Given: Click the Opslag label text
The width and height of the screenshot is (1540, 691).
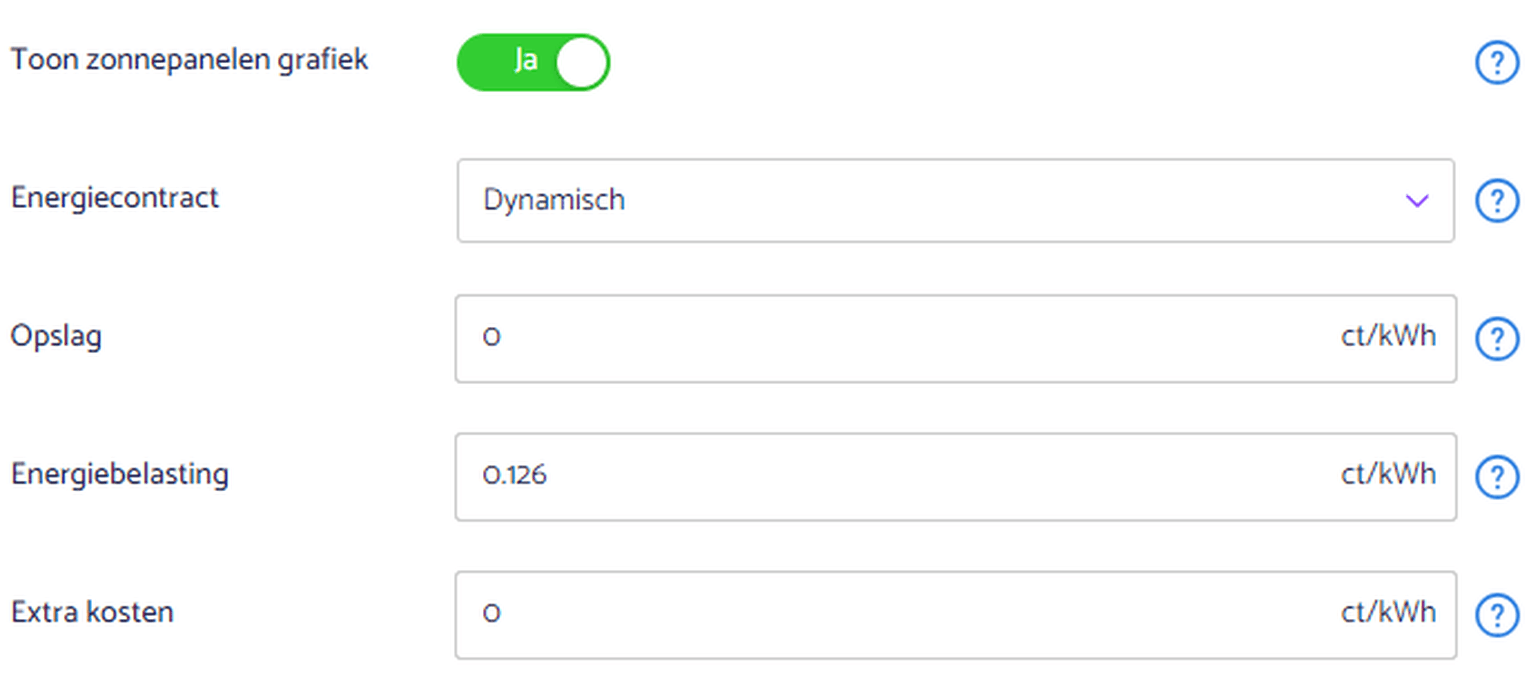Looking at the screenshot, I should pos(56,336).
